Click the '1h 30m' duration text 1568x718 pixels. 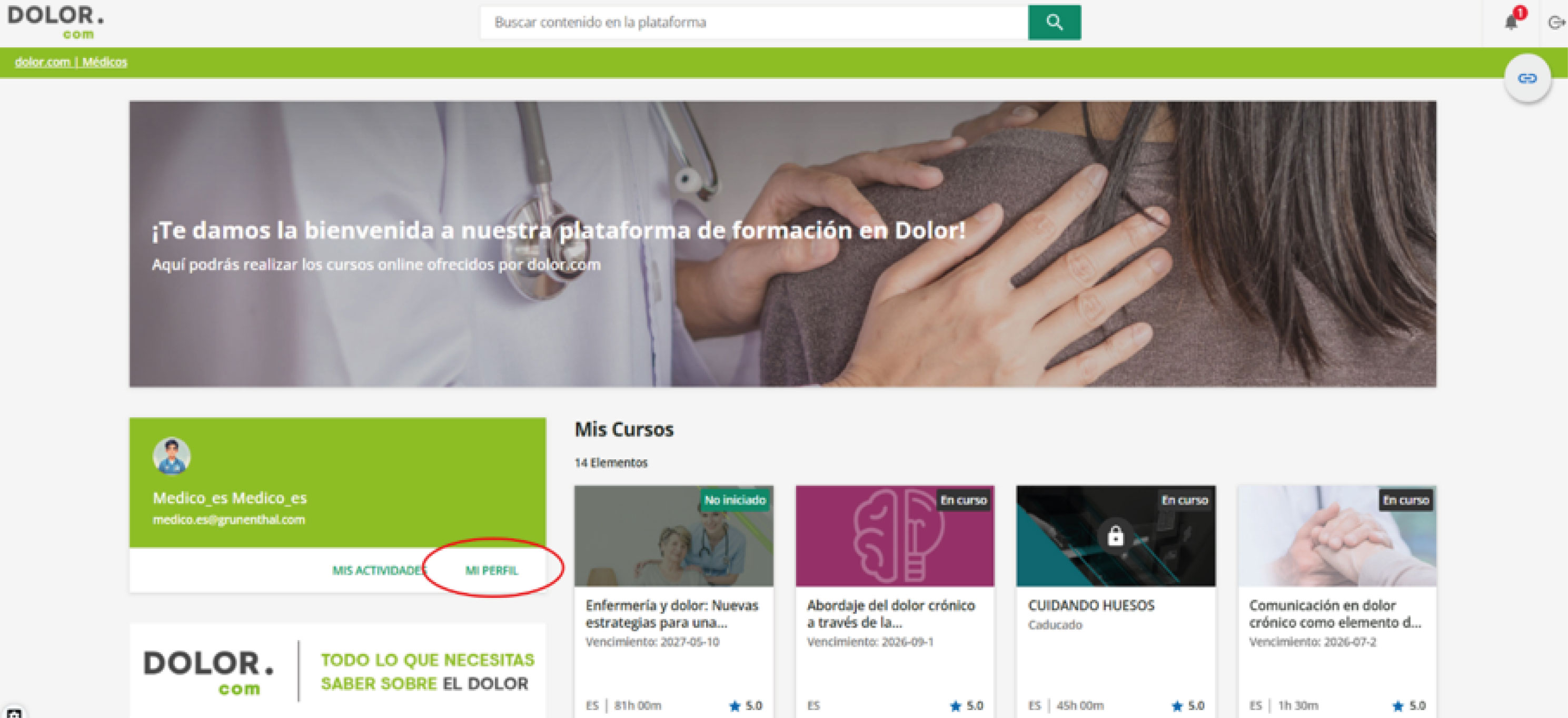[x=1298, y=705]
